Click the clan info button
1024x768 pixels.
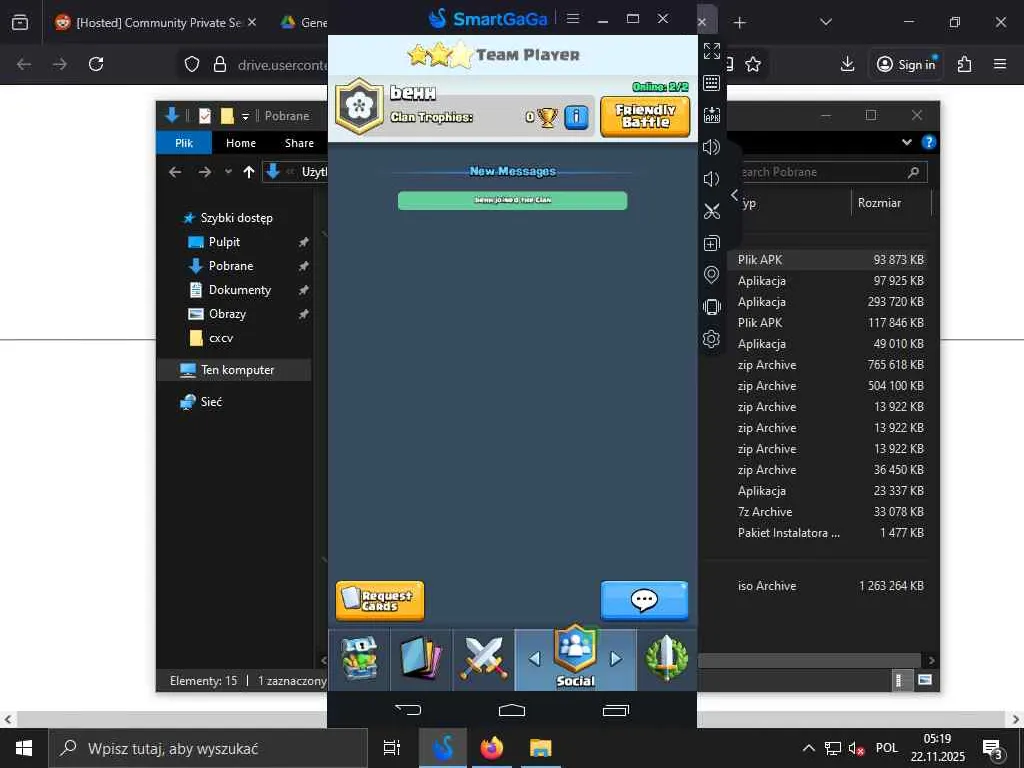point(576,118)
